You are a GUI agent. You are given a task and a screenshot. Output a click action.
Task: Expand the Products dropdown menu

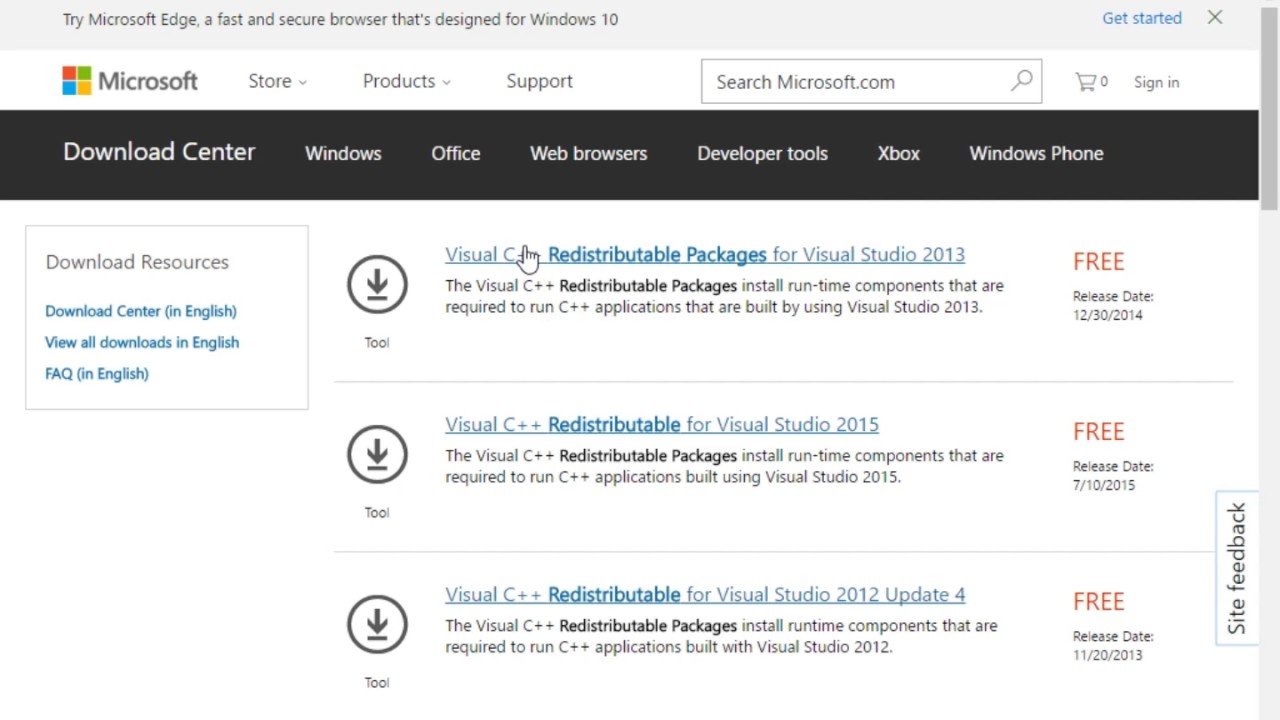406,81
